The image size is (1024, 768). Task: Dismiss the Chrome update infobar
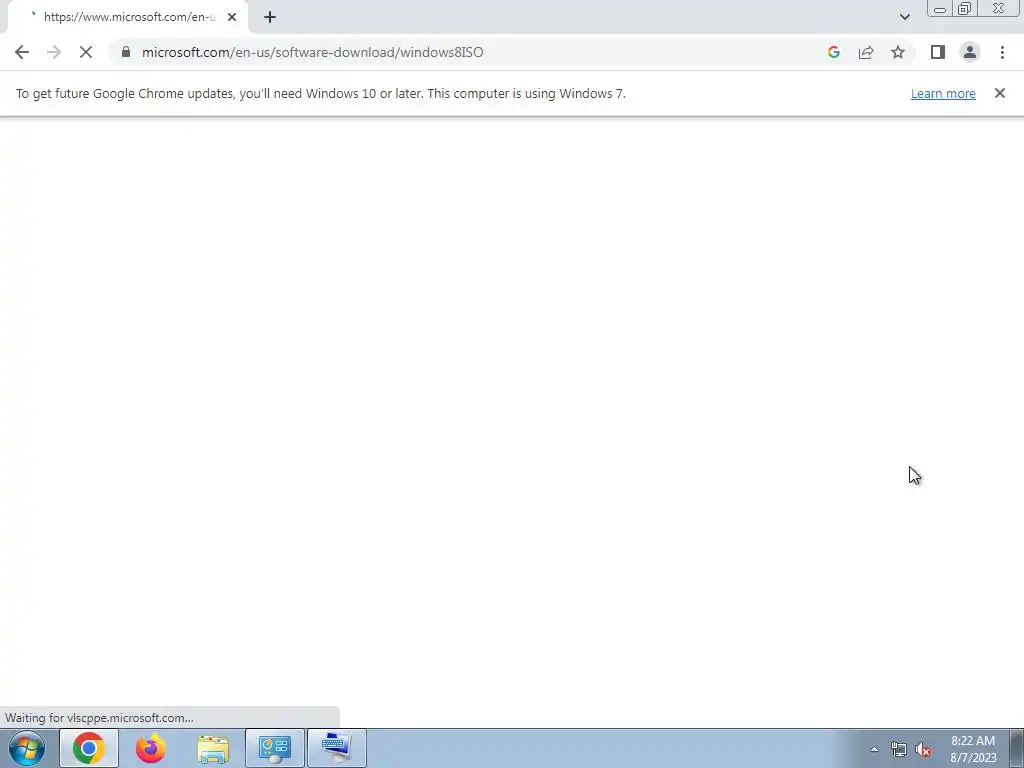coord(1000,93)
